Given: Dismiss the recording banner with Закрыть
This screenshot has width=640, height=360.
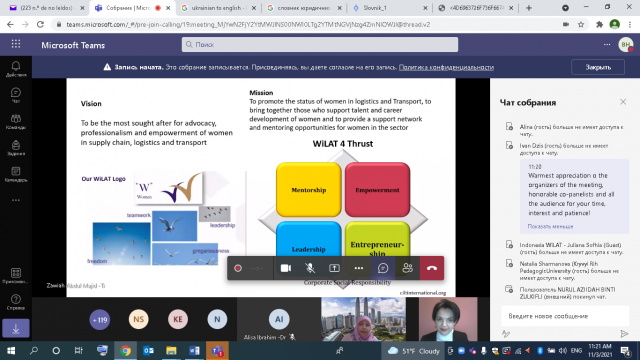Looking at the screenshot, I should [598, 67].
